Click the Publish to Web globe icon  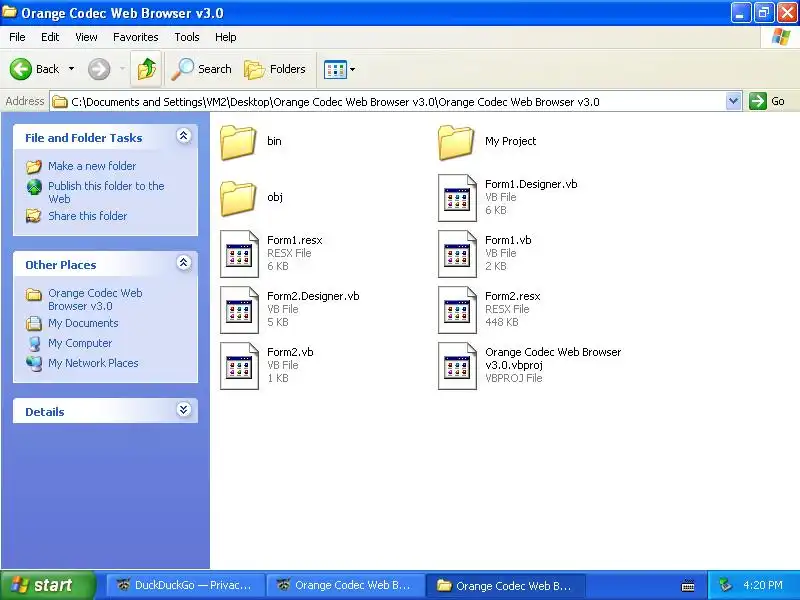coord(34,187)
